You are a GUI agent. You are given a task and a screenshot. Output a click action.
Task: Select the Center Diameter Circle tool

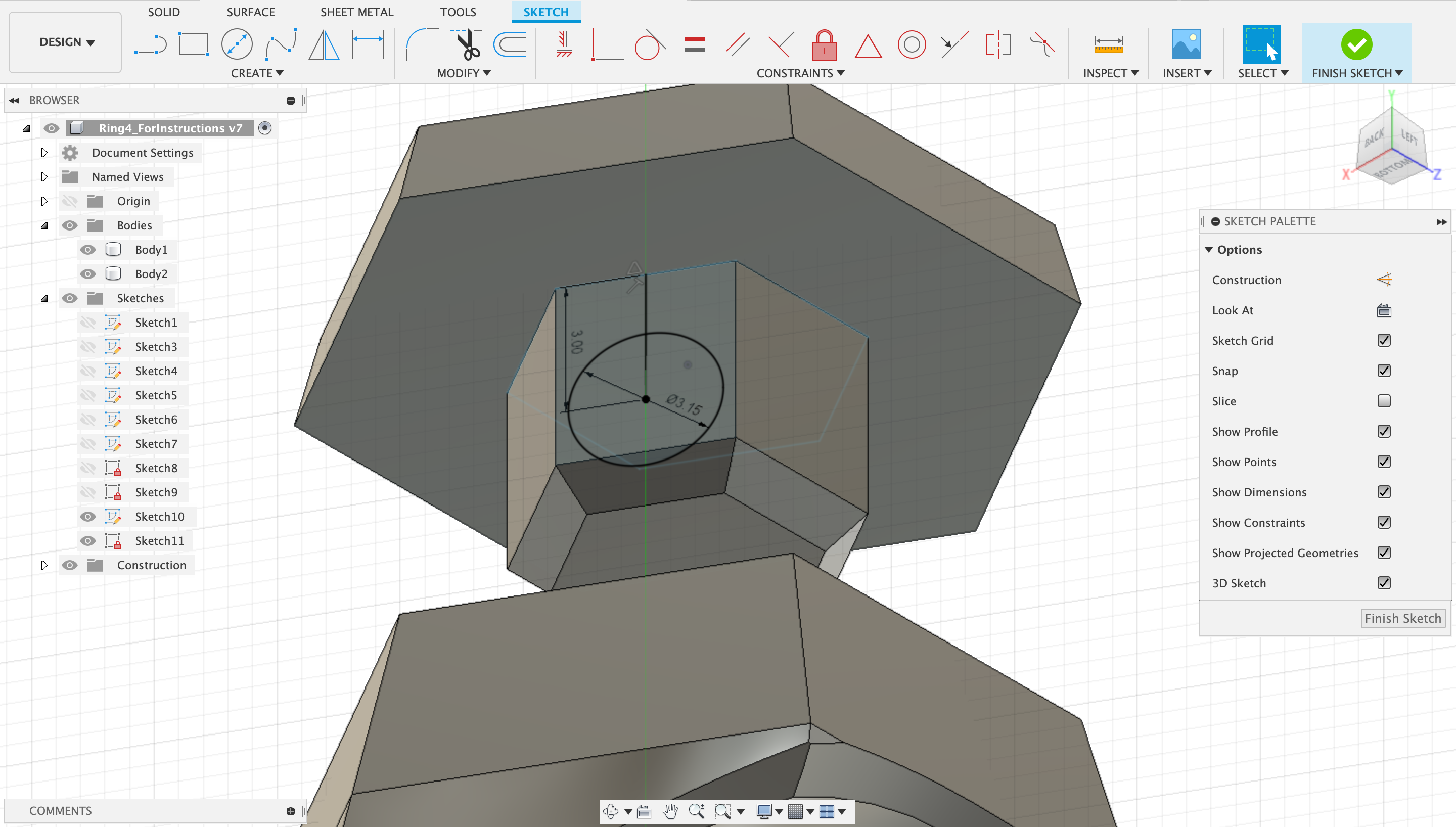236,44
